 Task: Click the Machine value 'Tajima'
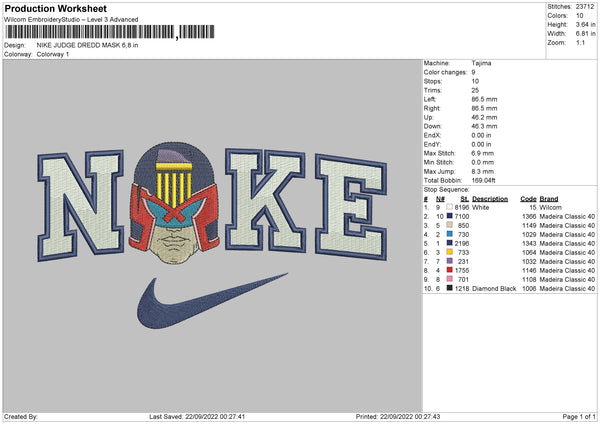pos(481,63)
